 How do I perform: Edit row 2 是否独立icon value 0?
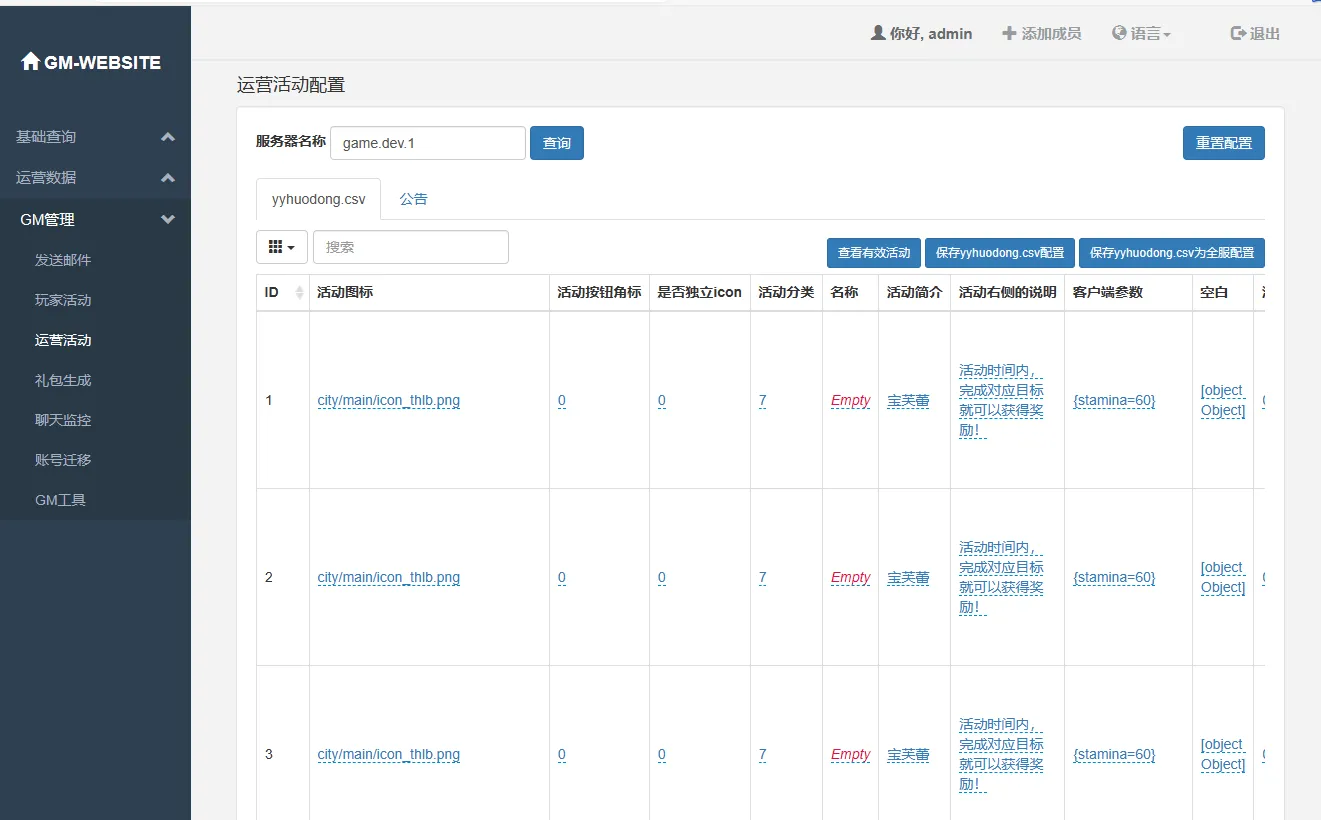coord(662,577)
